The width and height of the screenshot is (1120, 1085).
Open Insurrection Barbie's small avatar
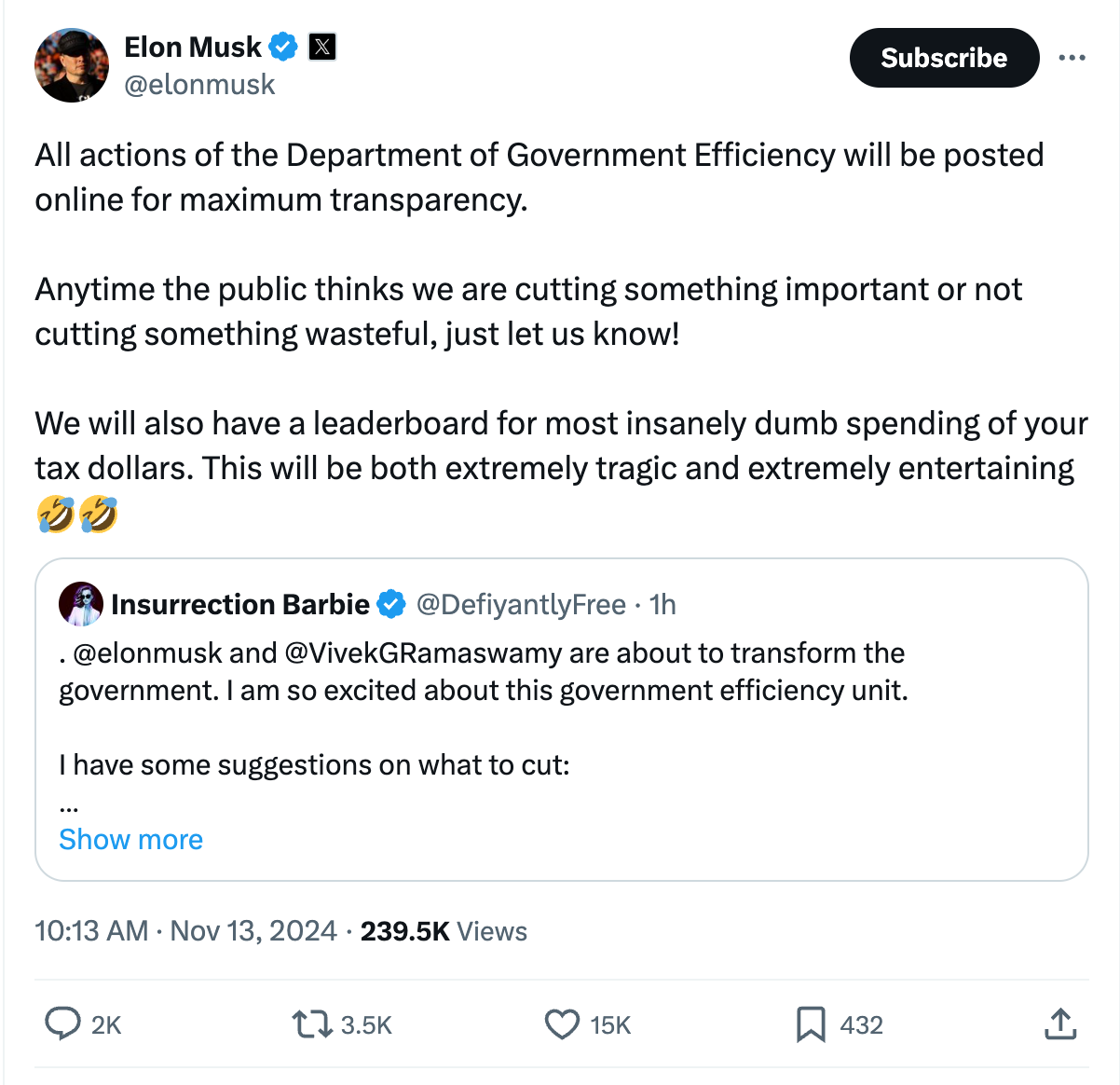(81, 605)
